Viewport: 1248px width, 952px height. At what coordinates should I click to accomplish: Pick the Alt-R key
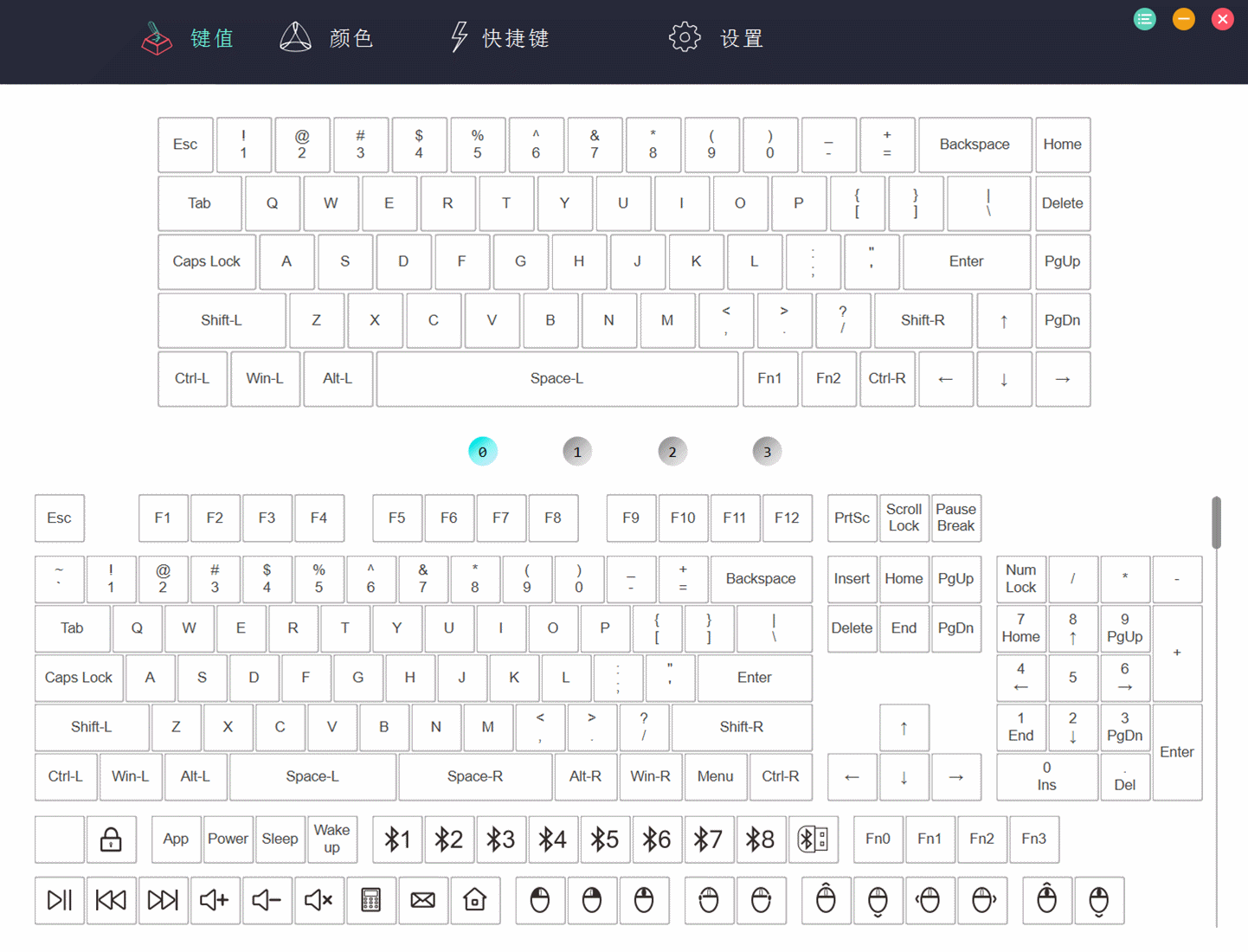(x=586, y=776)
